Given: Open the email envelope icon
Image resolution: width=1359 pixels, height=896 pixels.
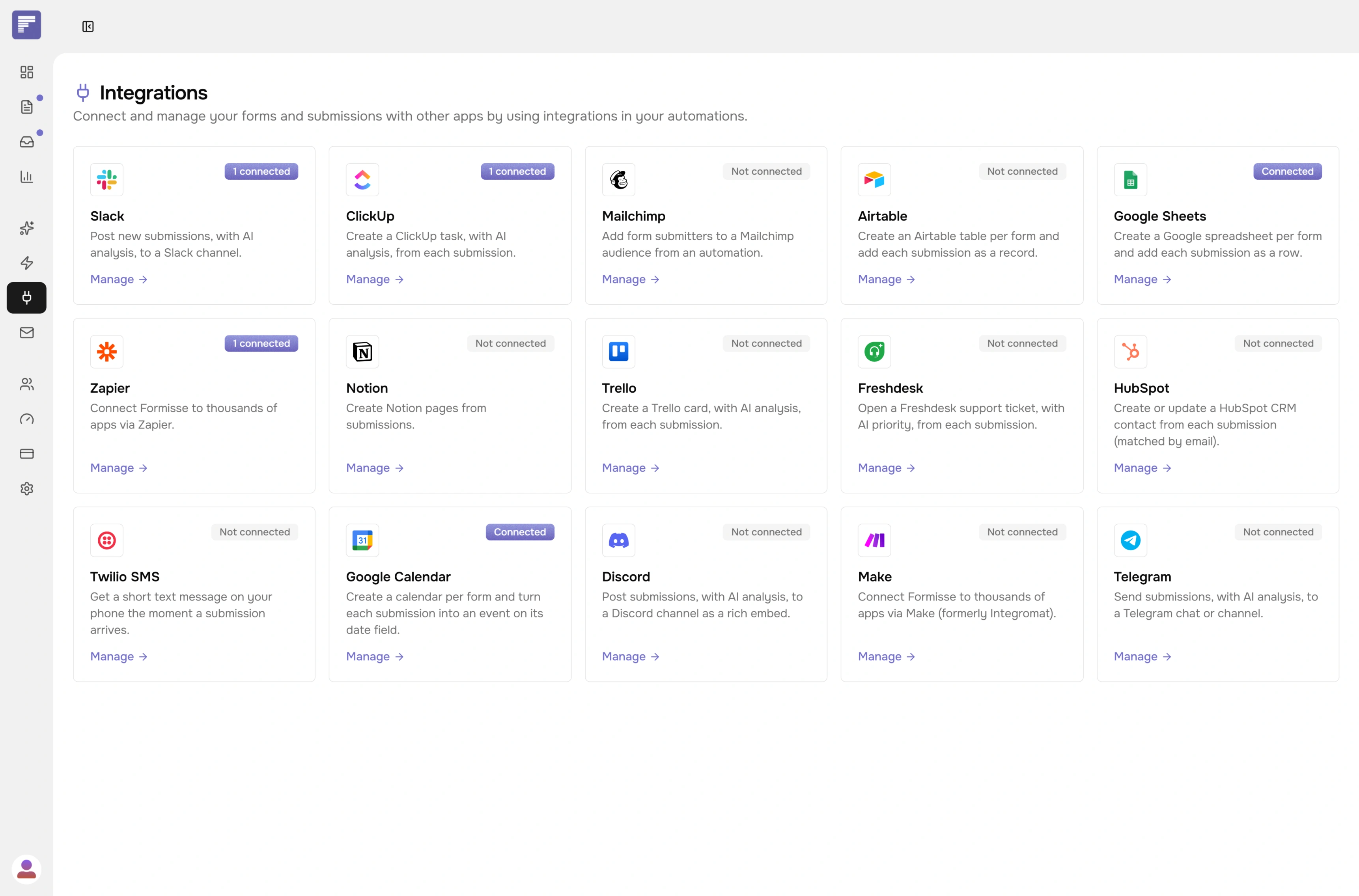Looking at the screenshot, I should [x=26, y=333].
